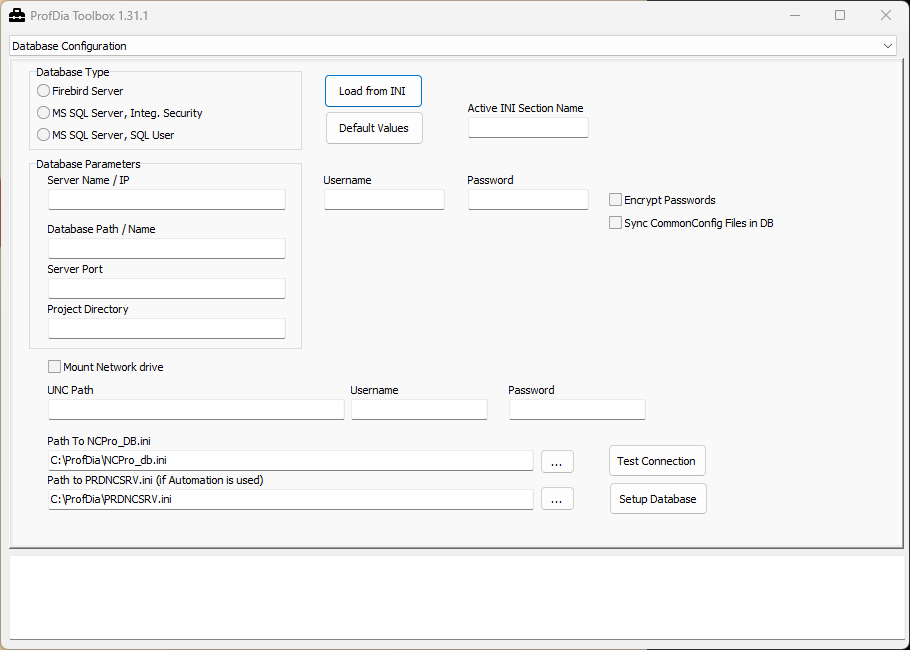Toggle Sync CommonConfig Files in DB

click(x=616, y=223)
